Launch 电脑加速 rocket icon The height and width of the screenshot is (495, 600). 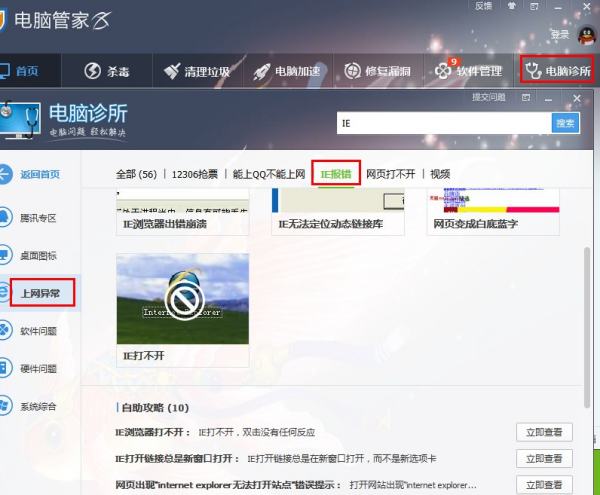(262, 72)
